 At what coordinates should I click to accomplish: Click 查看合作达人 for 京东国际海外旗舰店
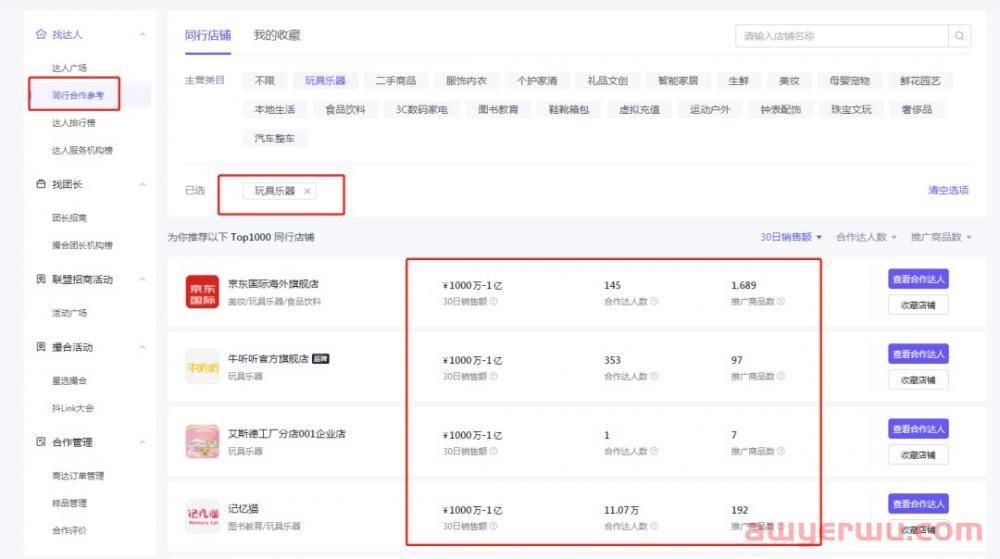click(918, 279)
